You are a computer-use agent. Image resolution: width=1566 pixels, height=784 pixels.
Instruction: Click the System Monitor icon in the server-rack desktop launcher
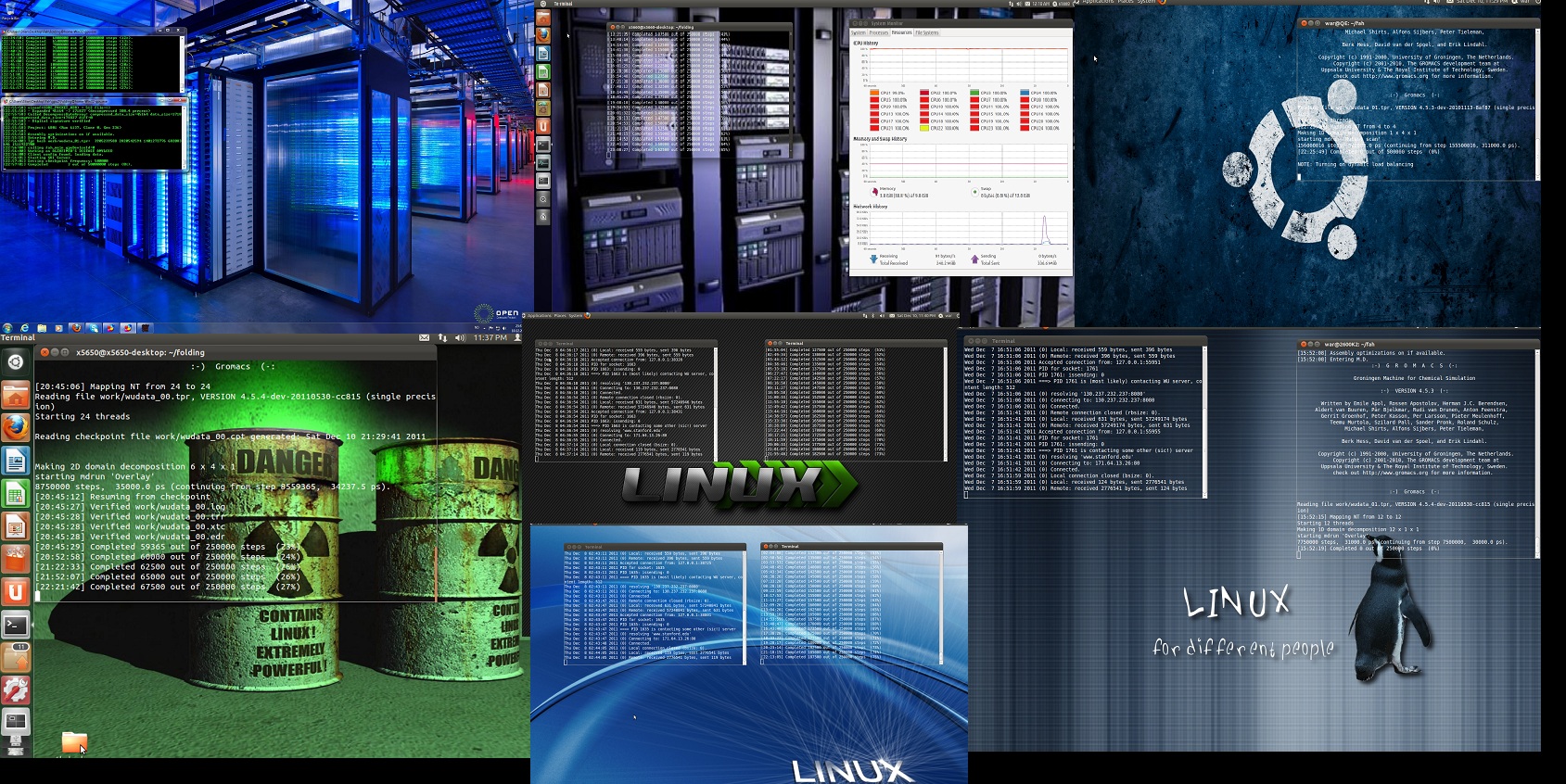point(543,162)
